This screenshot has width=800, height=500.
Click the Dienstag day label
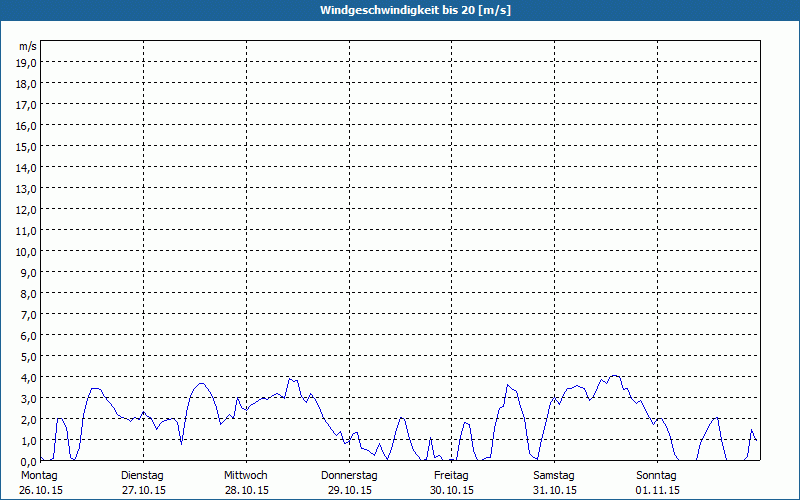point(142,476)
